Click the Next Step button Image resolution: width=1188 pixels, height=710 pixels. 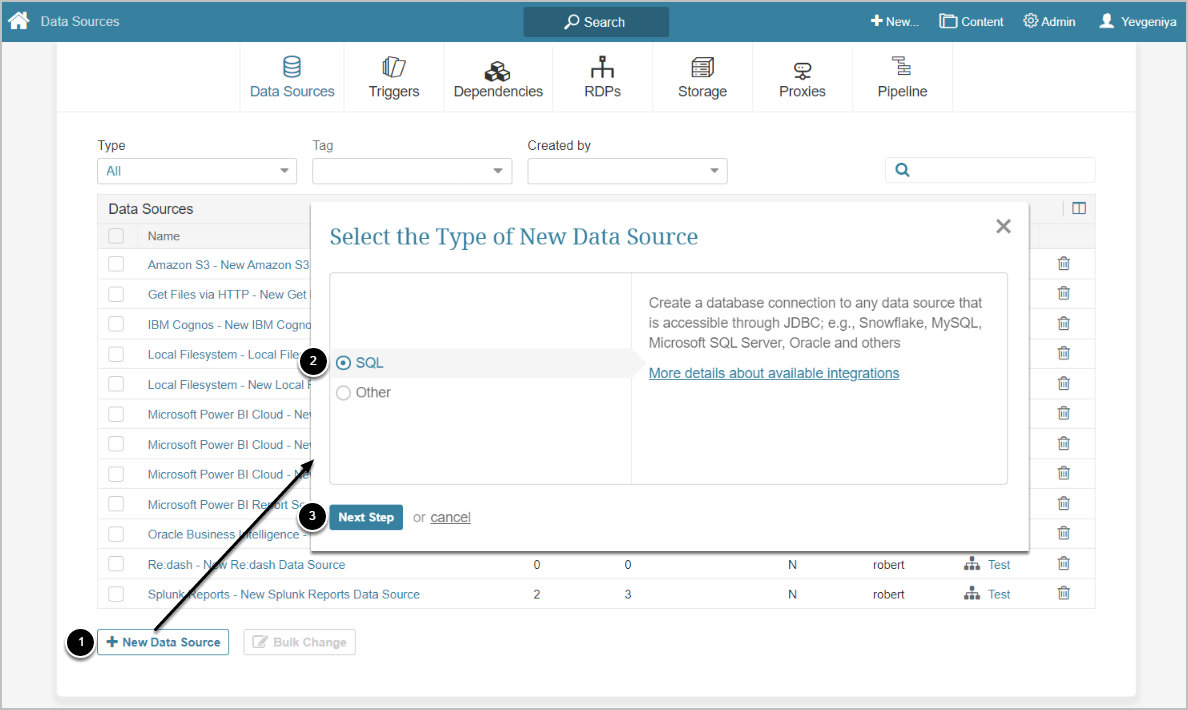pos(366,517)
